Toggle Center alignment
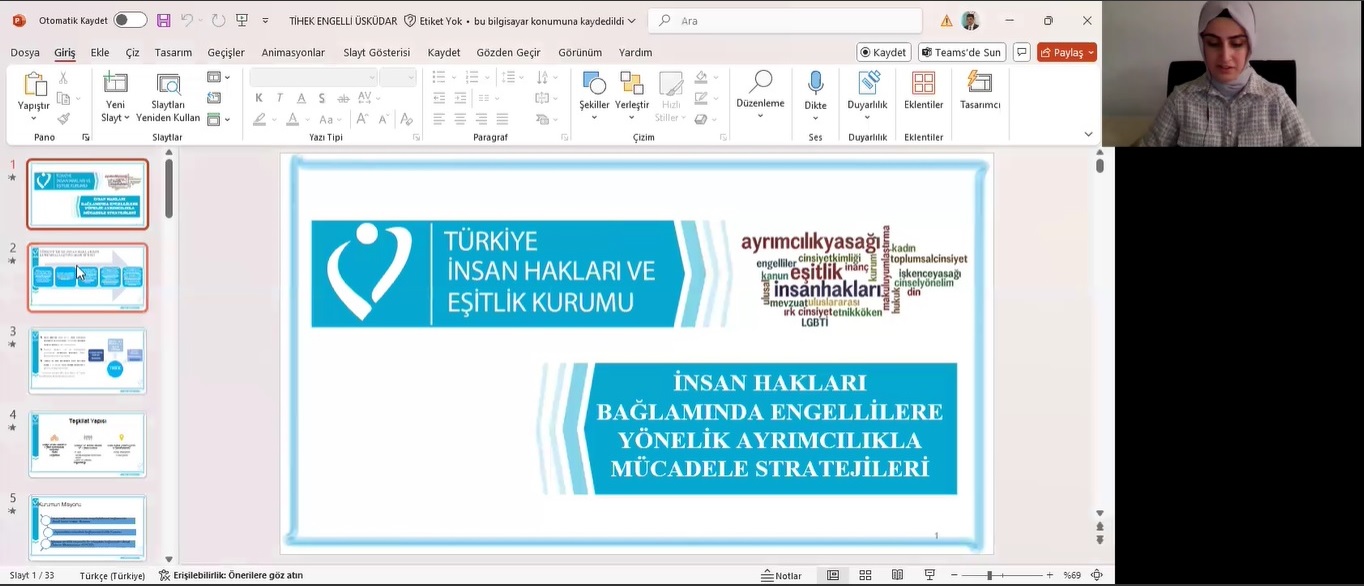The height and width of the screenshot is (586, 1365). pos(460,118)
